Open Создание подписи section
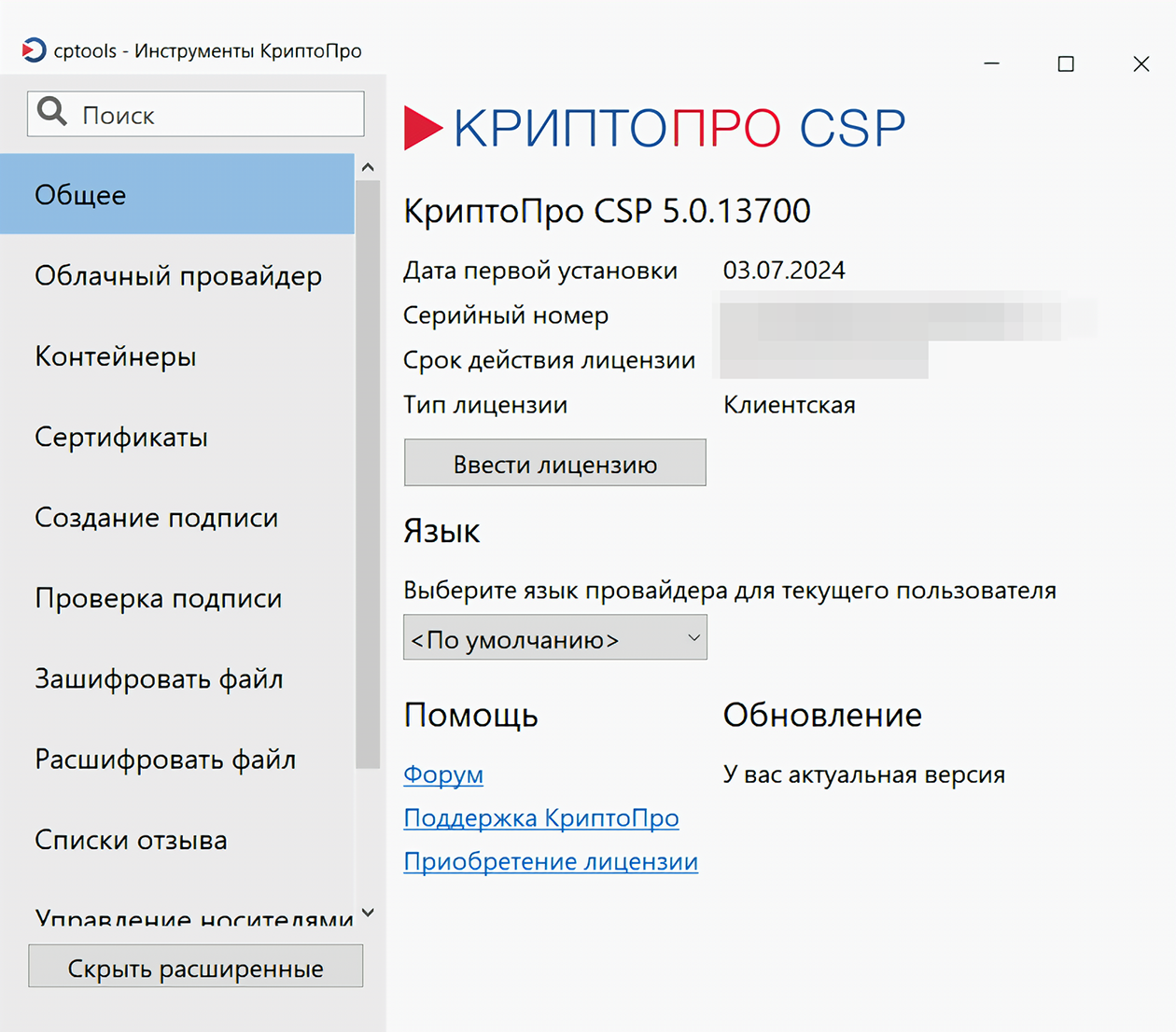This screenshot has height=1032, width=1176. tap(177, 517)
